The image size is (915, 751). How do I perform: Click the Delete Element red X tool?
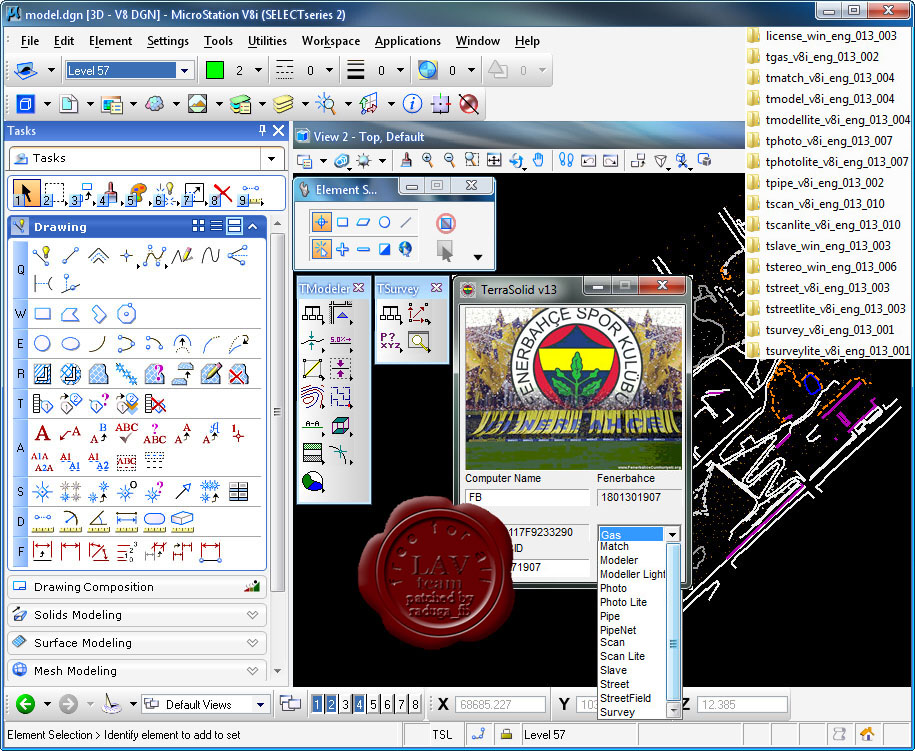tap(222, 193)
